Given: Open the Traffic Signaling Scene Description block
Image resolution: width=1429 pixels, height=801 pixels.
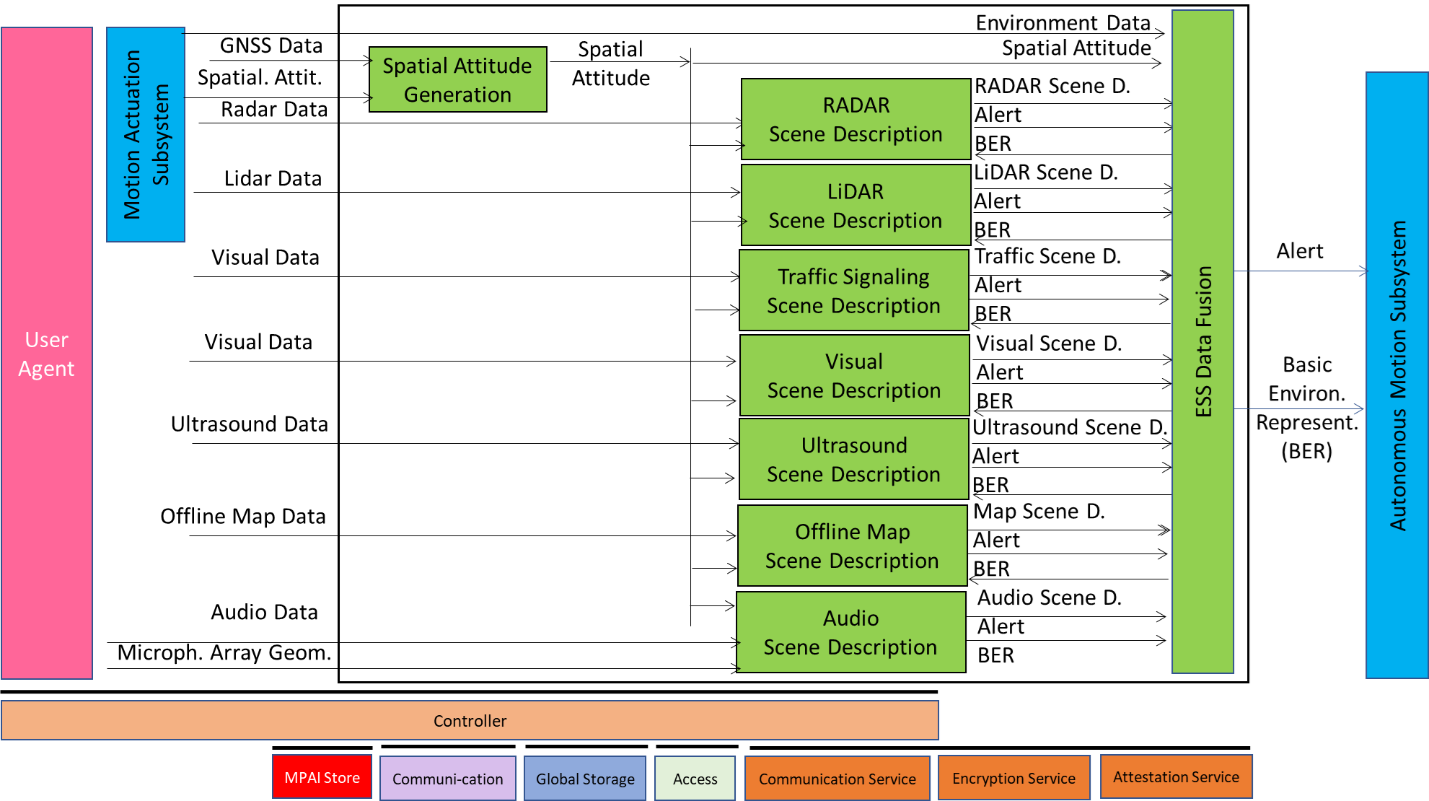Looking at the screenshot, I should coord(853,290).
